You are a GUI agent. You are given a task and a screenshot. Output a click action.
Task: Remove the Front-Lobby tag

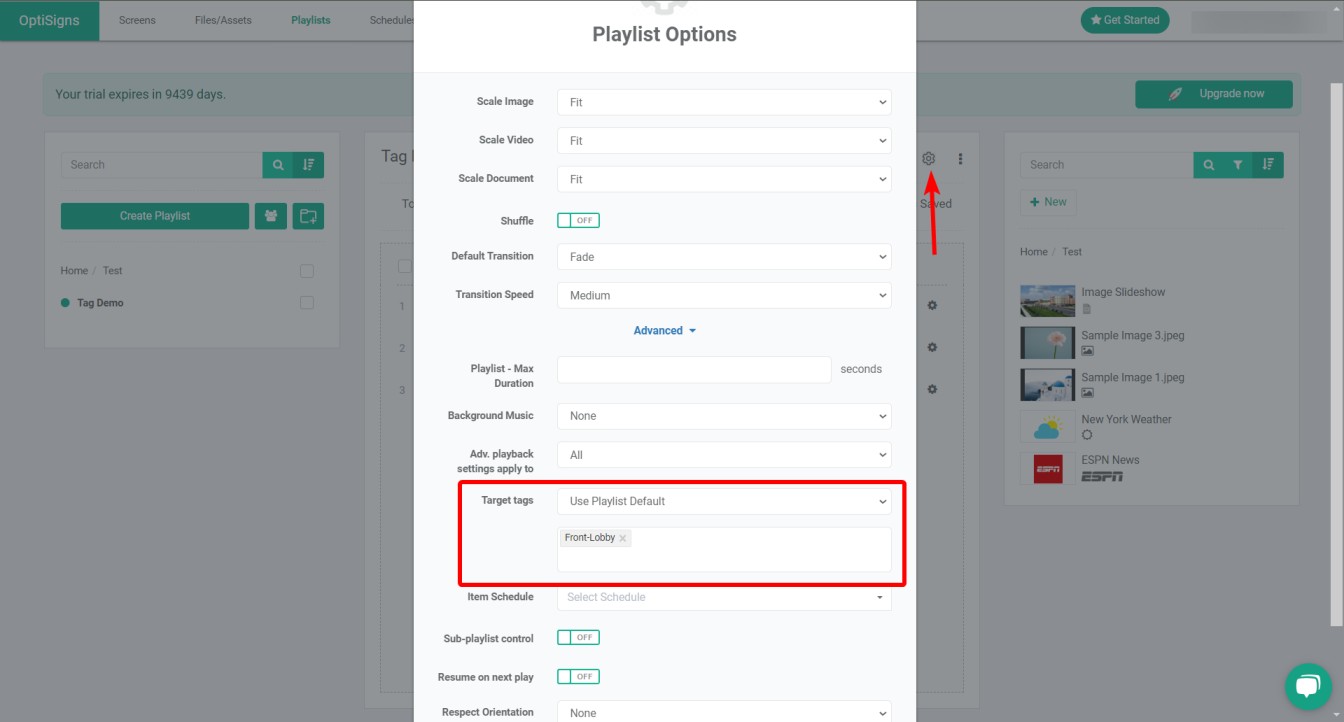pyautogui.click(x=623, y=538)
